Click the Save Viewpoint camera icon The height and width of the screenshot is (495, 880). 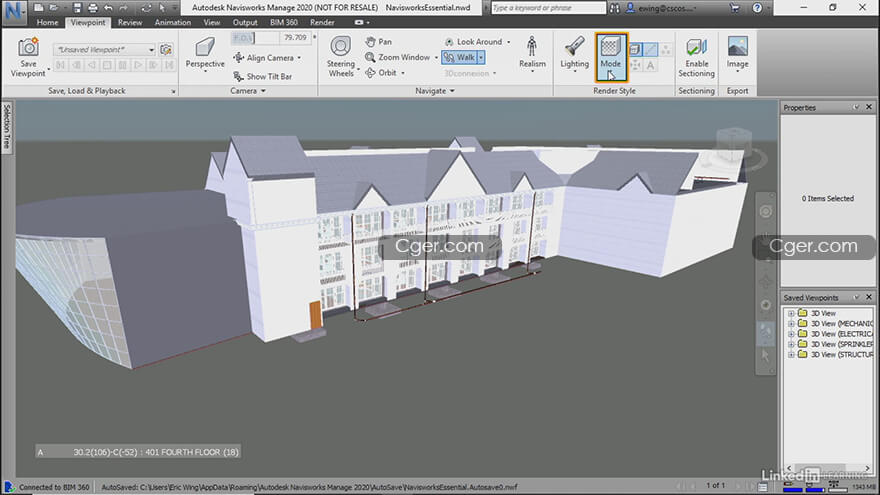28,47
